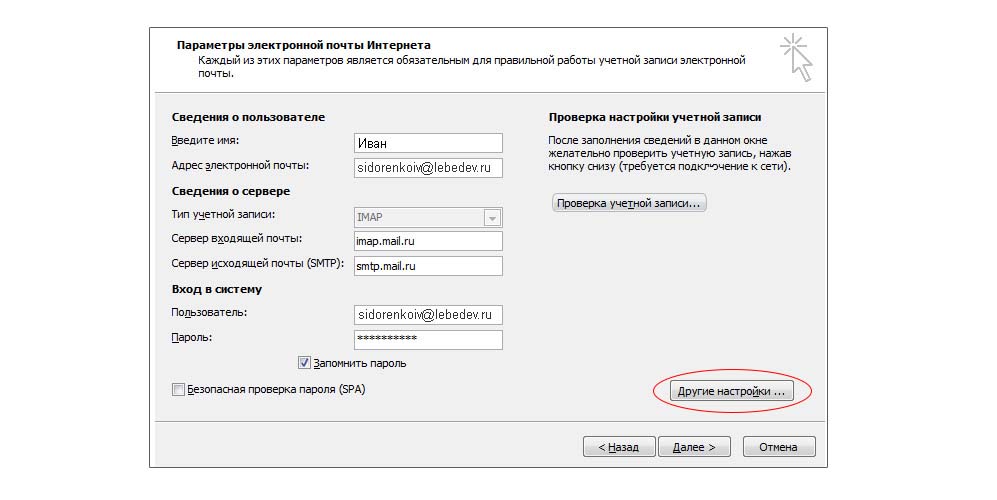997x500 pixels.
Task: Click the 'Параметры электронной почты Интернета' heading
Action: tap(304, 45)
